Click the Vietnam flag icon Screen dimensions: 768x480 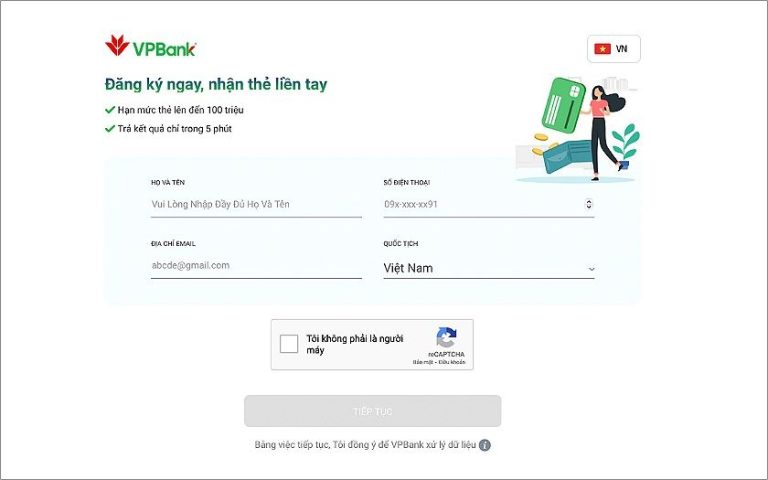(602, 49)
